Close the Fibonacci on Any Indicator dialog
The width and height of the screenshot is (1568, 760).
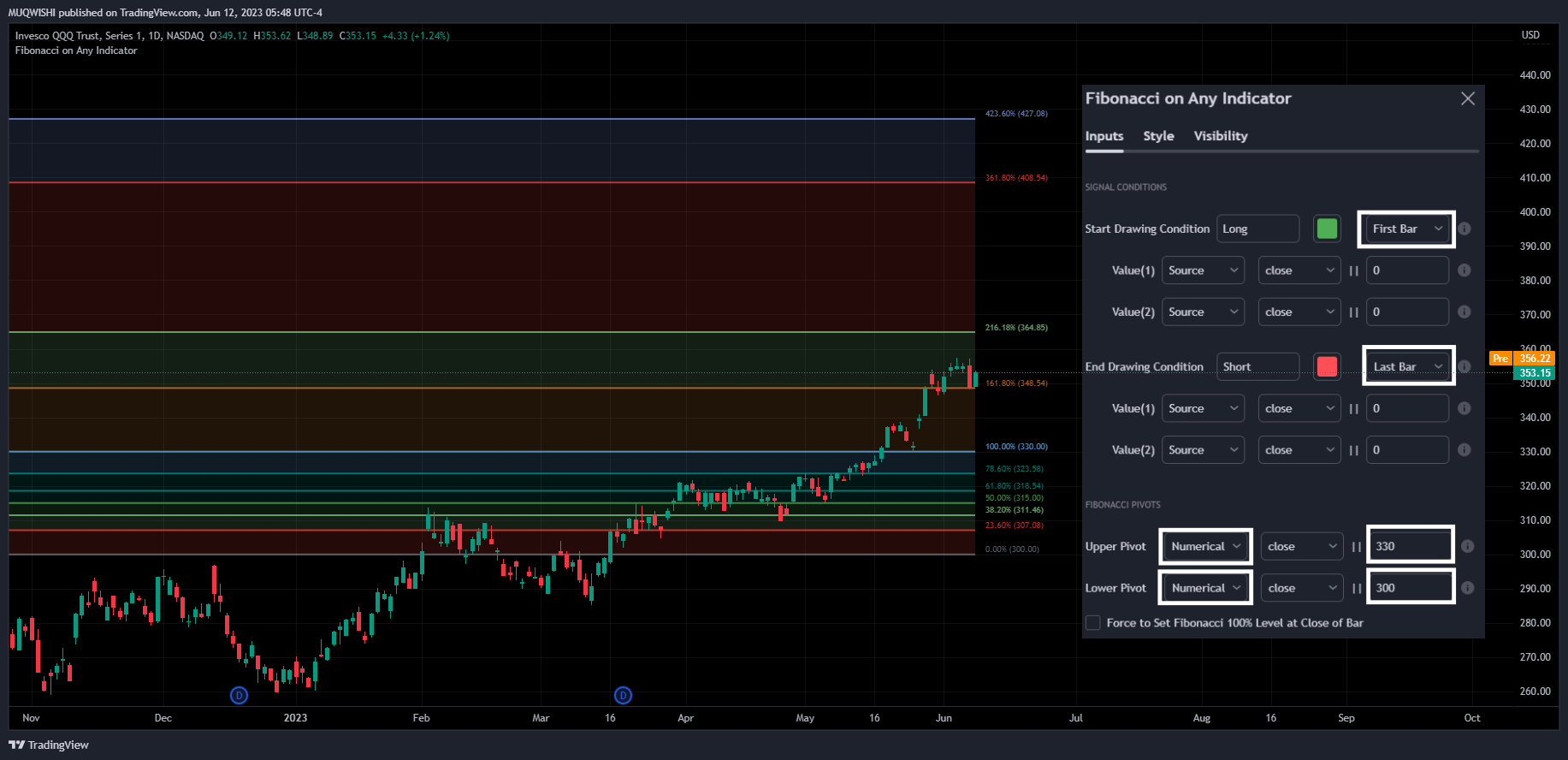1468,98
